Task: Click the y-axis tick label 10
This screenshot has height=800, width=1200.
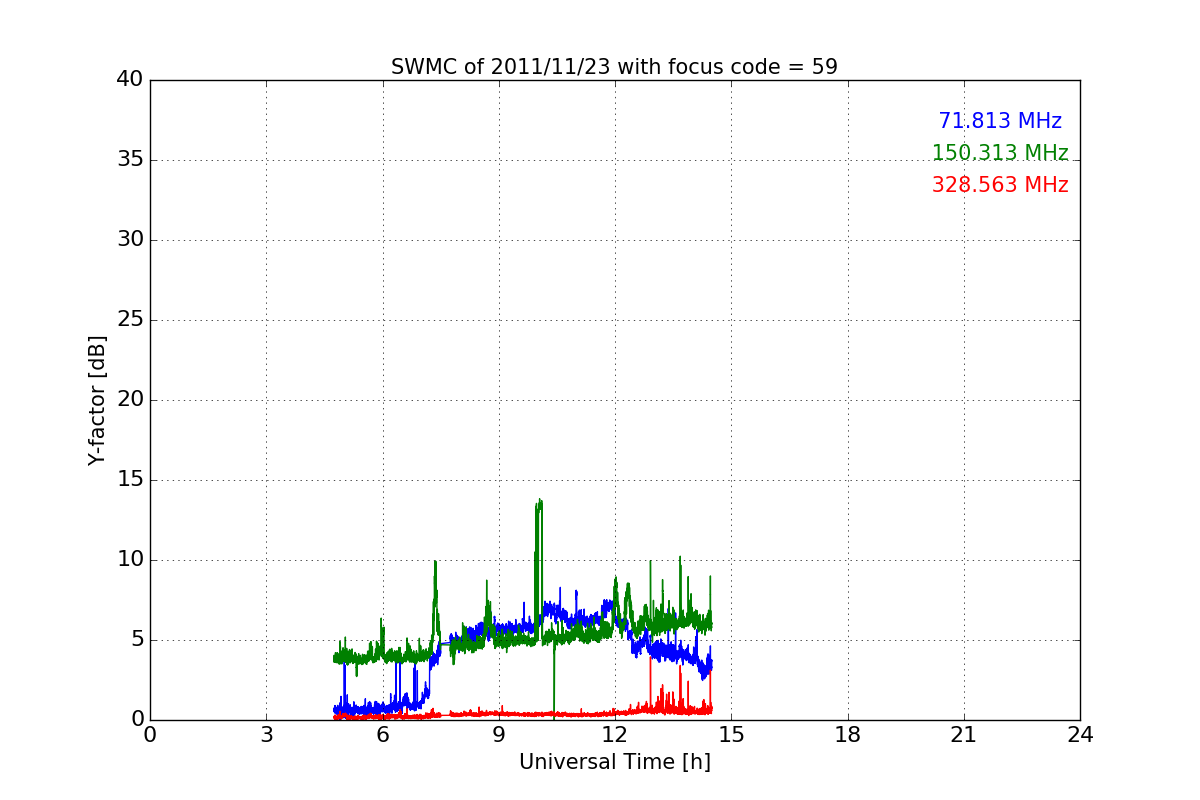Action: (130, 560)
